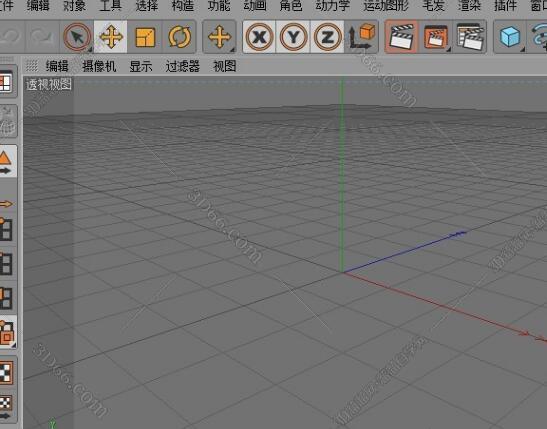Switch the coordinate system icon
547x429 pixels.
coord(361,37)
